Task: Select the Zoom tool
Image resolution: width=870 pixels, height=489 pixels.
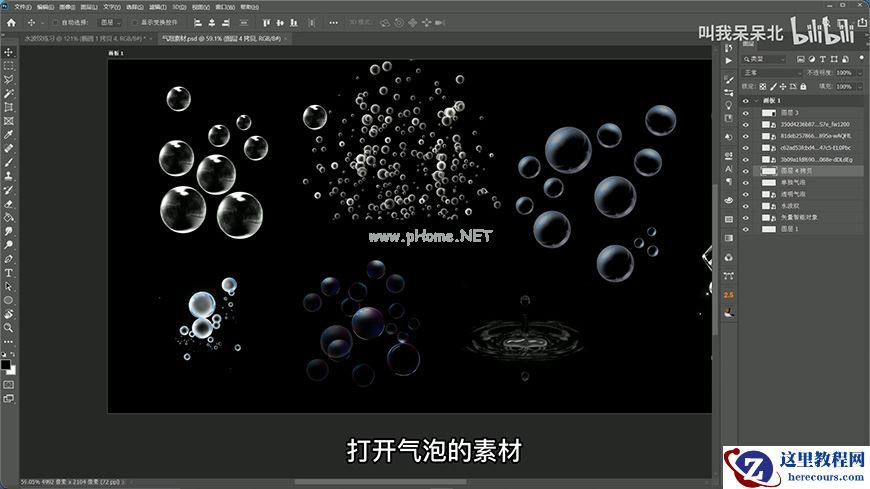Action: 9,328
